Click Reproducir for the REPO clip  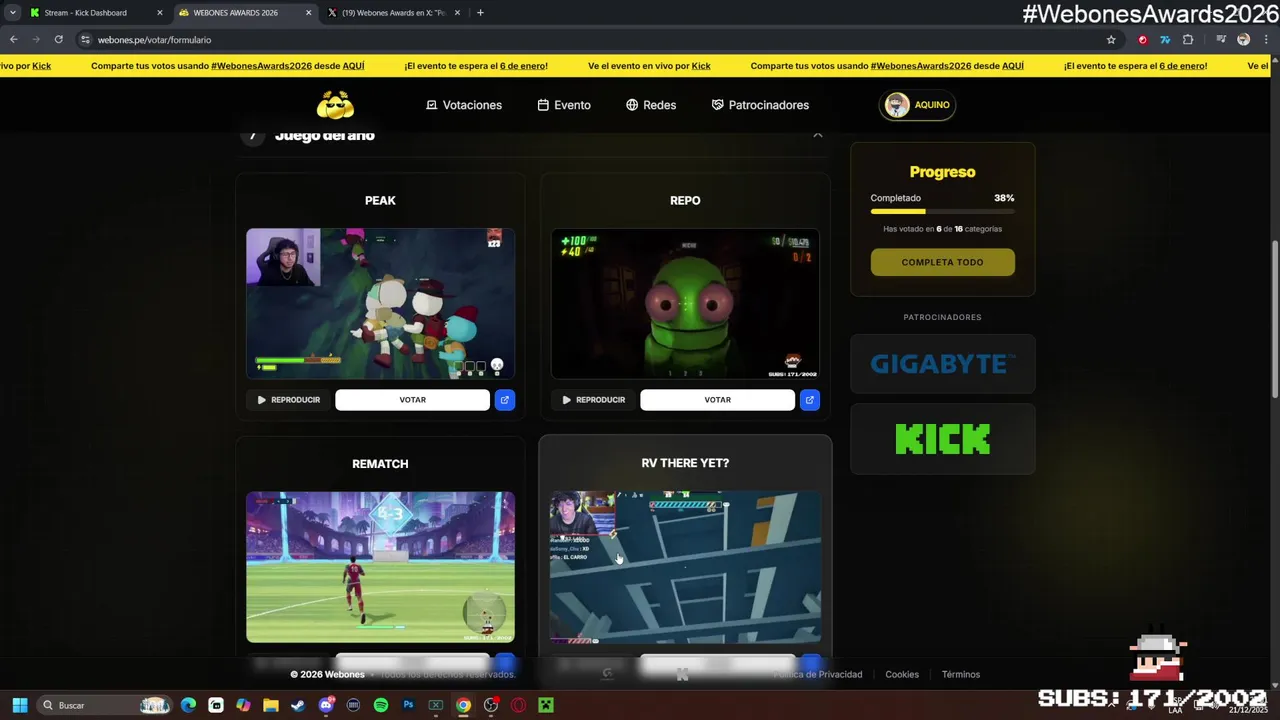pos(593,400)
